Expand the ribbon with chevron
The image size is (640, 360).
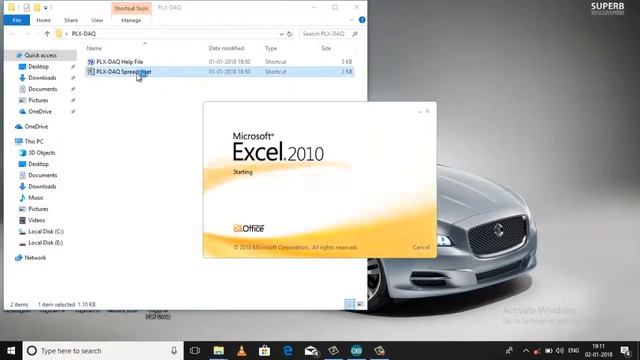click(352, 20)
